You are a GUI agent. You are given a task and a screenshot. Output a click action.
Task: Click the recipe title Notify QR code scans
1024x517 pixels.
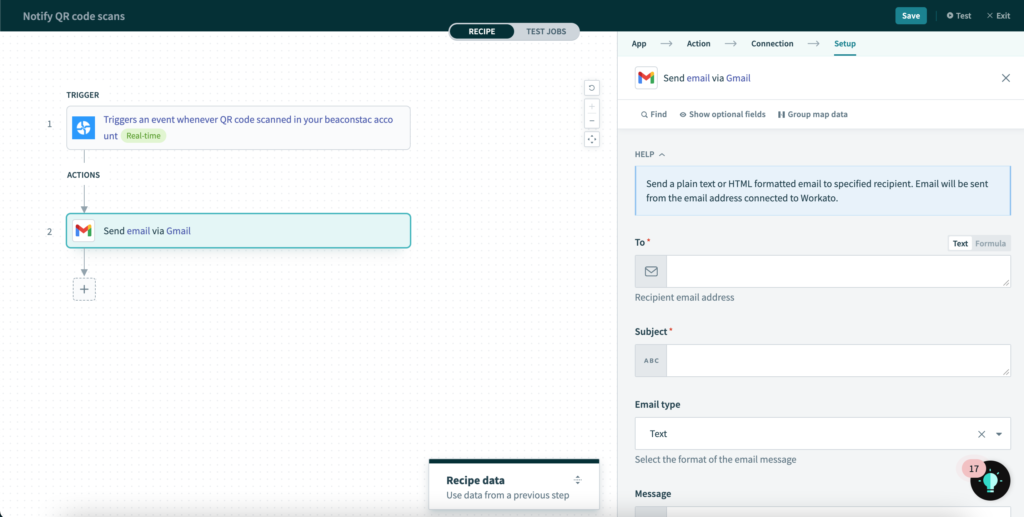click(x=74, y=16)
